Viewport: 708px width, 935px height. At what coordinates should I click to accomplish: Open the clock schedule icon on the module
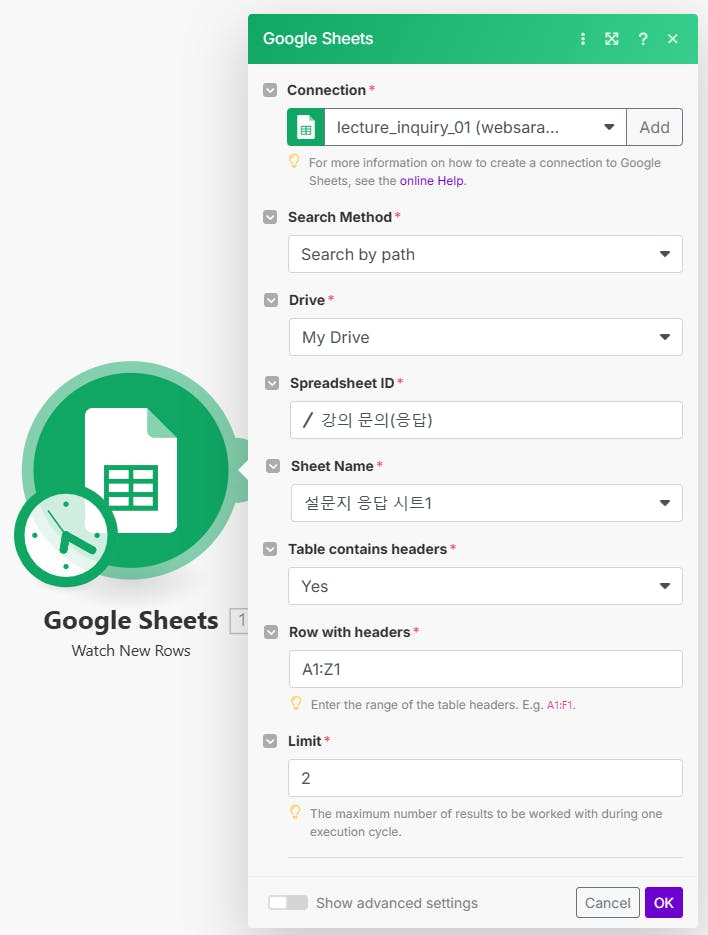(x=66, y=535)
